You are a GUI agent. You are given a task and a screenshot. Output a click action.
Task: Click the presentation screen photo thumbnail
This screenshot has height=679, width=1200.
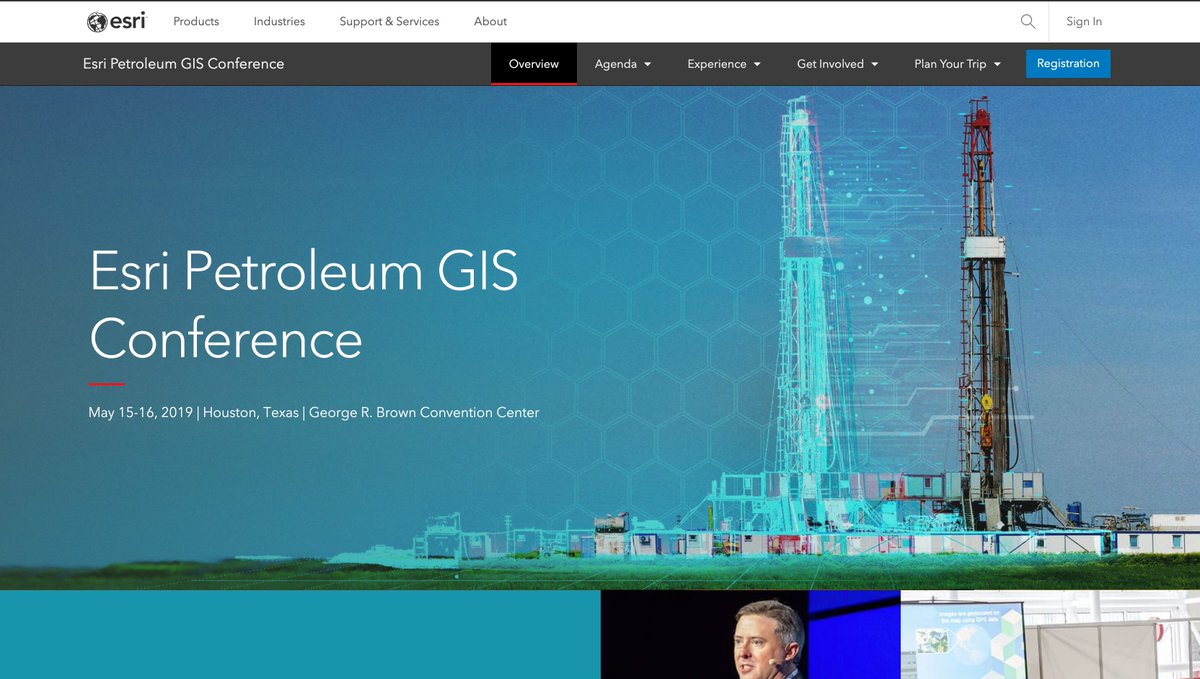point(1050,634)
